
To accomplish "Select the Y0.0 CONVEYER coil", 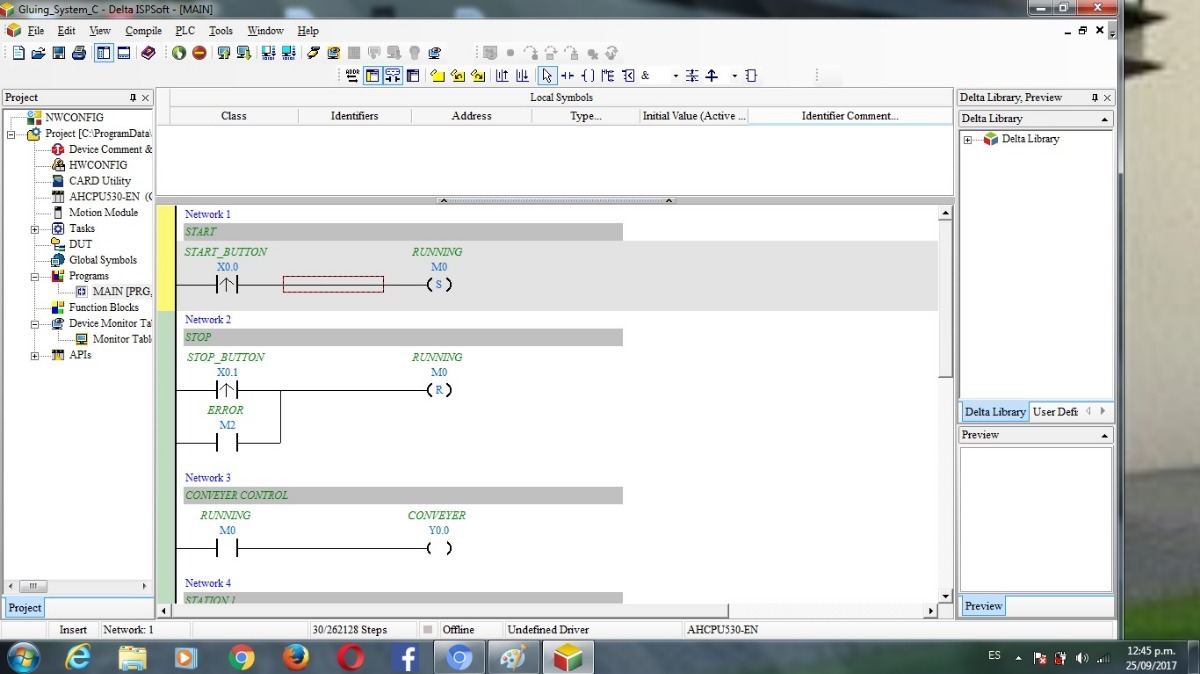I will tap(438, 548).
